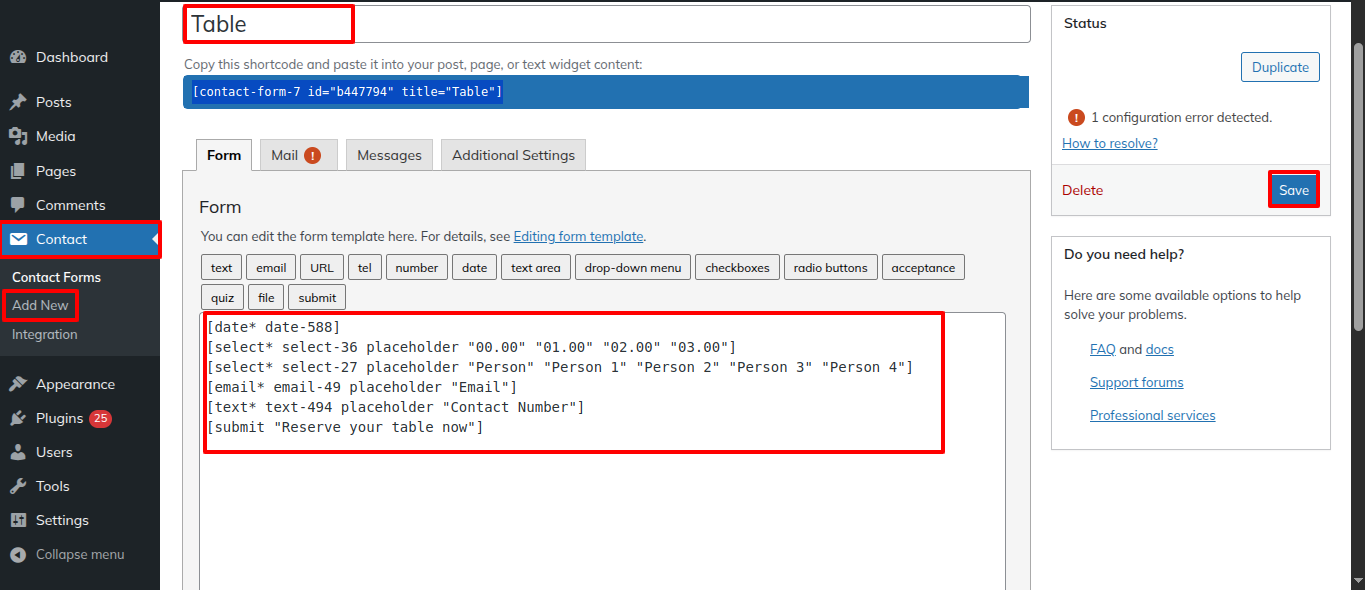The height and width of the screenshot is (590, 1365).
Task: Select the contact-form-7 shortcode field
Action: 607,92
